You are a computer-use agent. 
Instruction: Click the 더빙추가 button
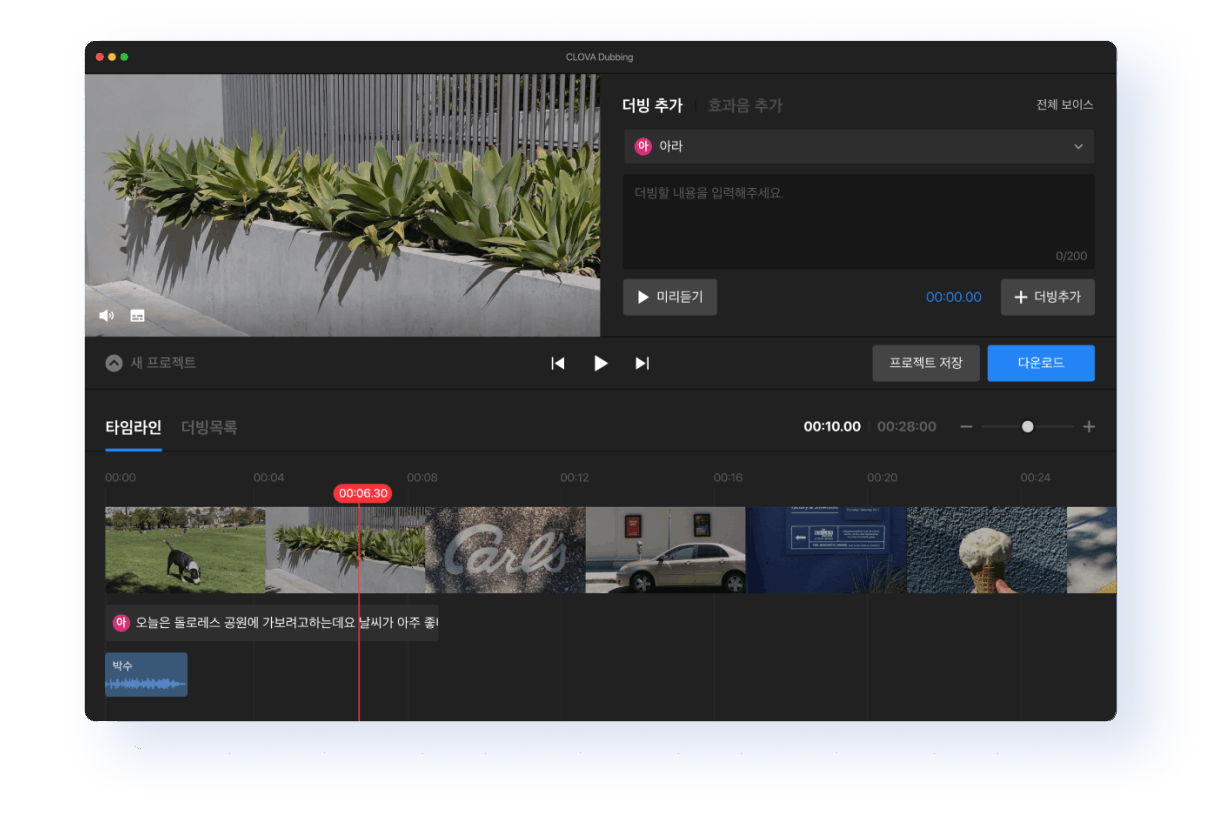[1047, 297]
